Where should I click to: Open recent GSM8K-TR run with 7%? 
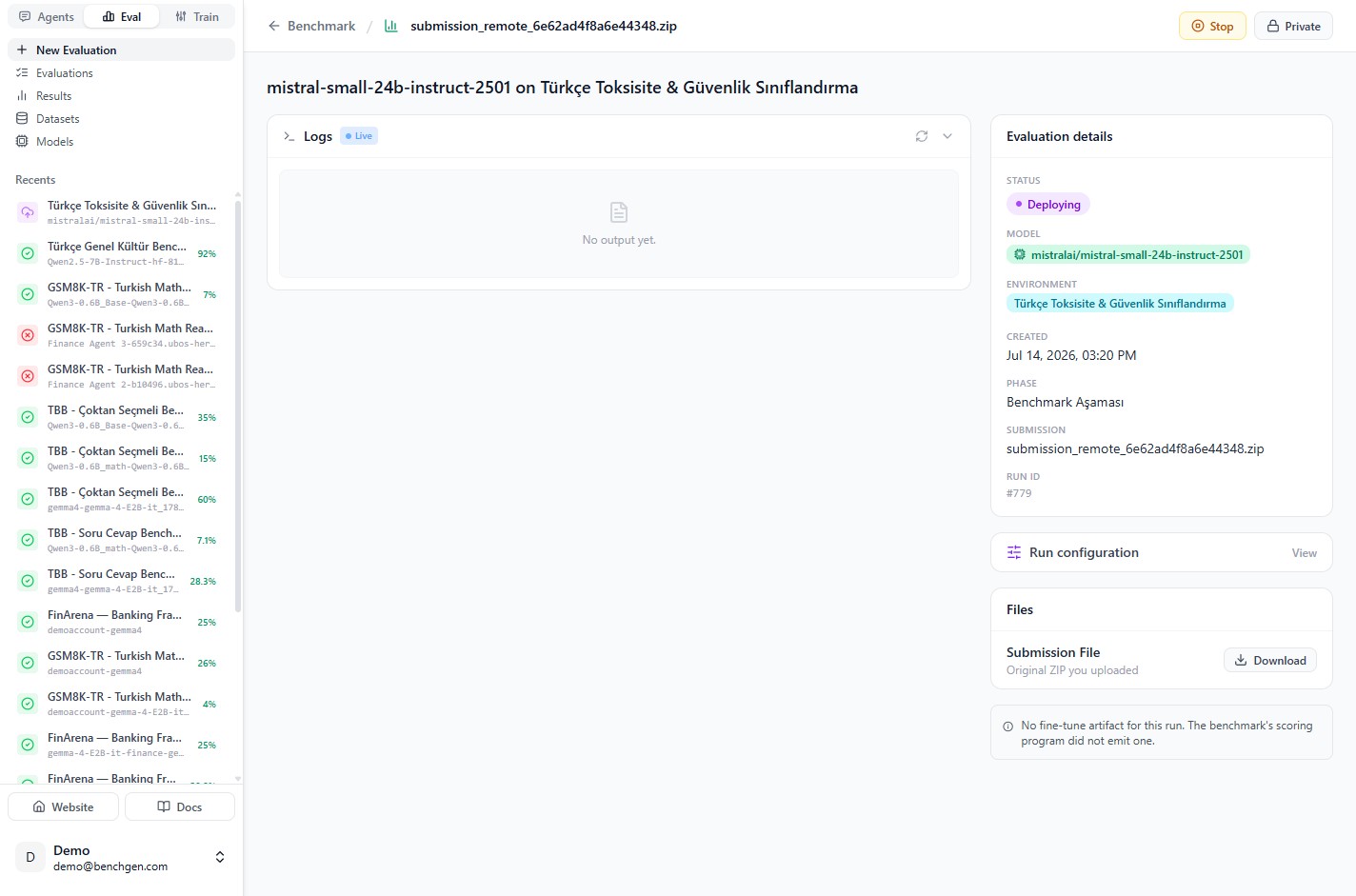tap(123, 294)
